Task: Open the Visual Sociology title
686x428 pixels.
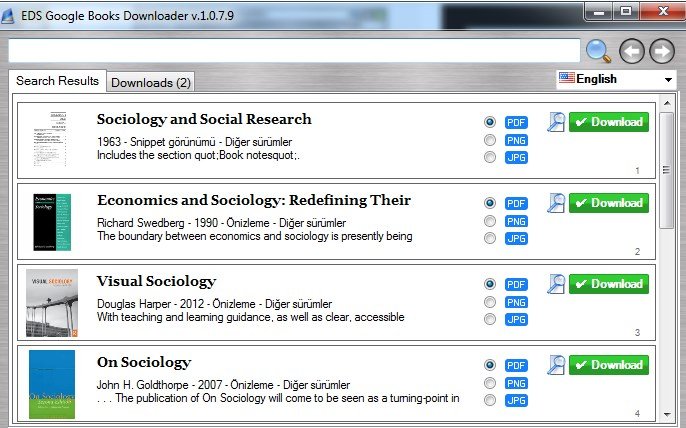Action: [157, 281]
